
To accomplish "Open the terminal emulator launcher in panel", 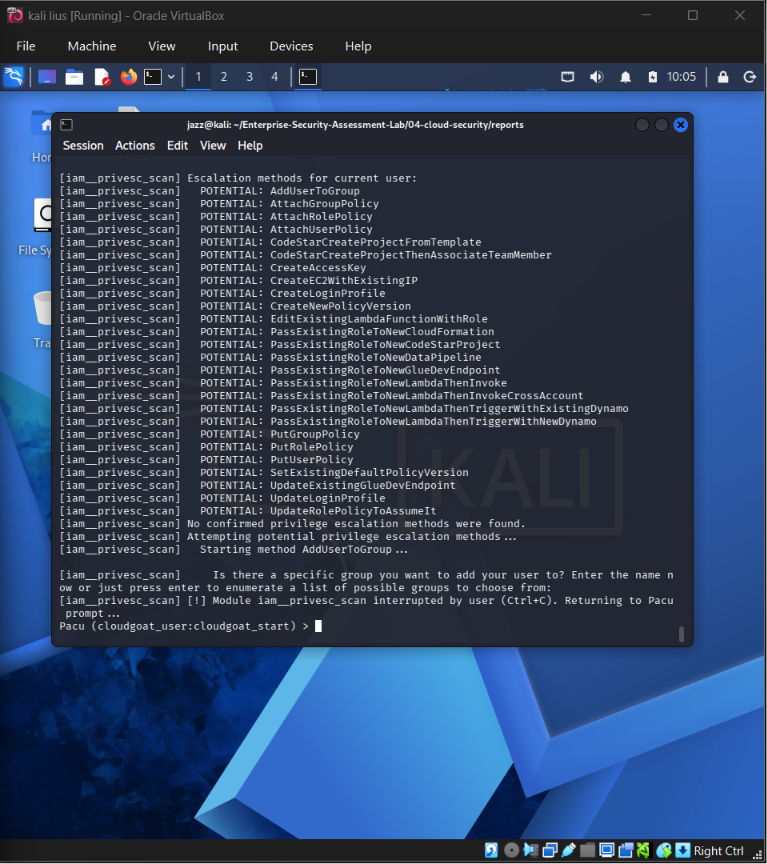I will [153, 77].
